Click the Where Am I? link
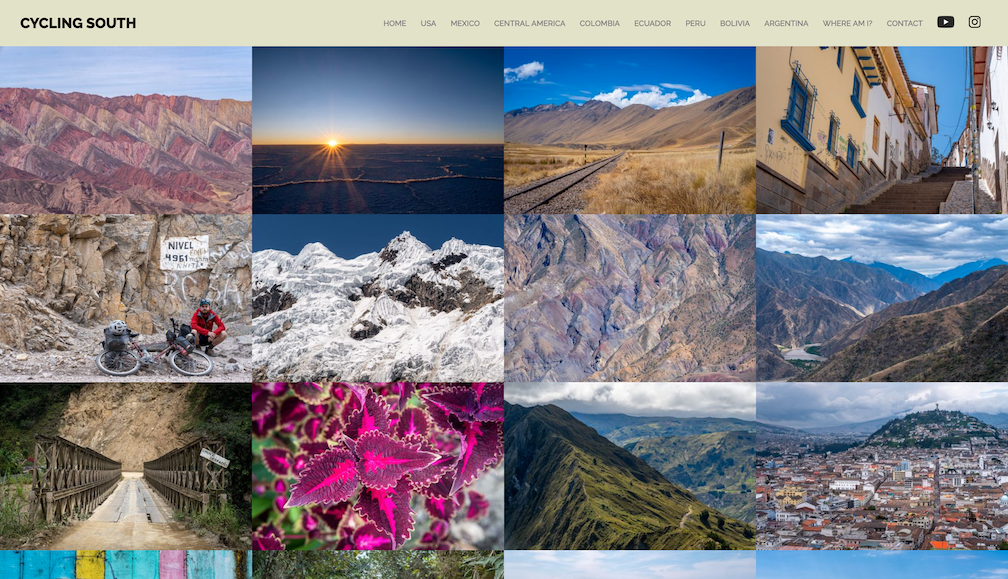The image size is (1008, 579). tap(847, 23)
